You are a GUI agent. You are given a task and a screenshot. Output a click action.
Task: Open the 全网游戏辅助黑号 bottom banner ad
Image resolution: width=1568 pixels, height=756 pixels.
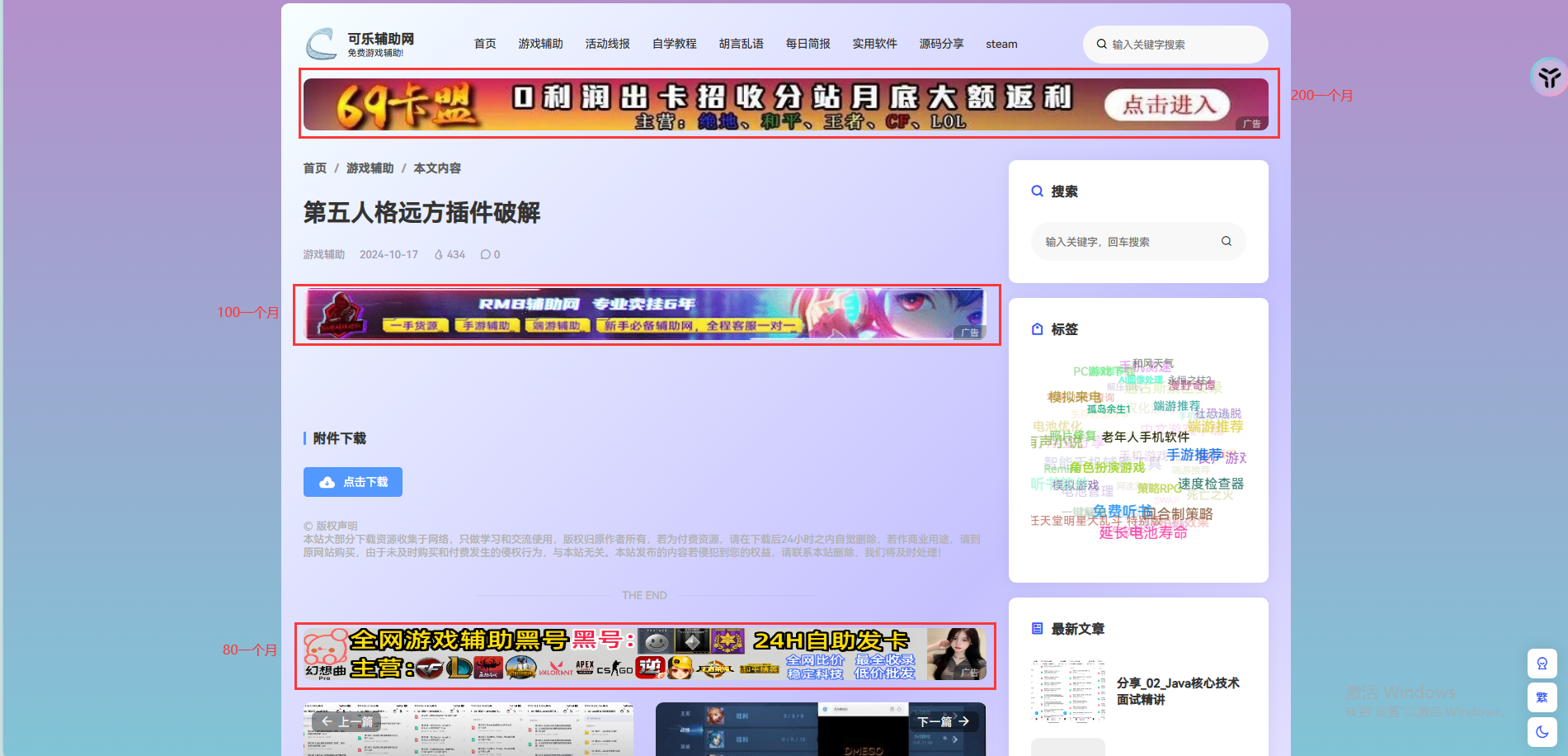644,654
